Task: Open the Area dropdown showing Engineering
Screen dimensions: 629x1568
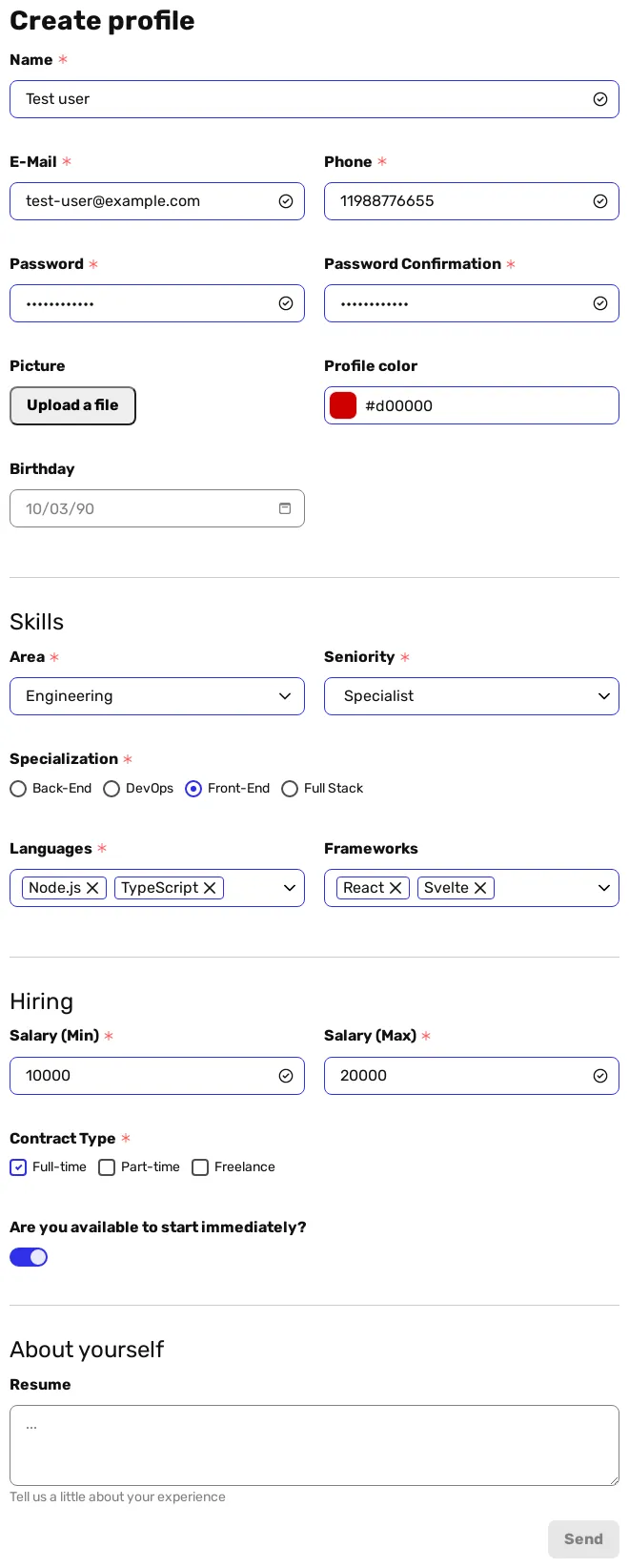Action: point(157,696)
